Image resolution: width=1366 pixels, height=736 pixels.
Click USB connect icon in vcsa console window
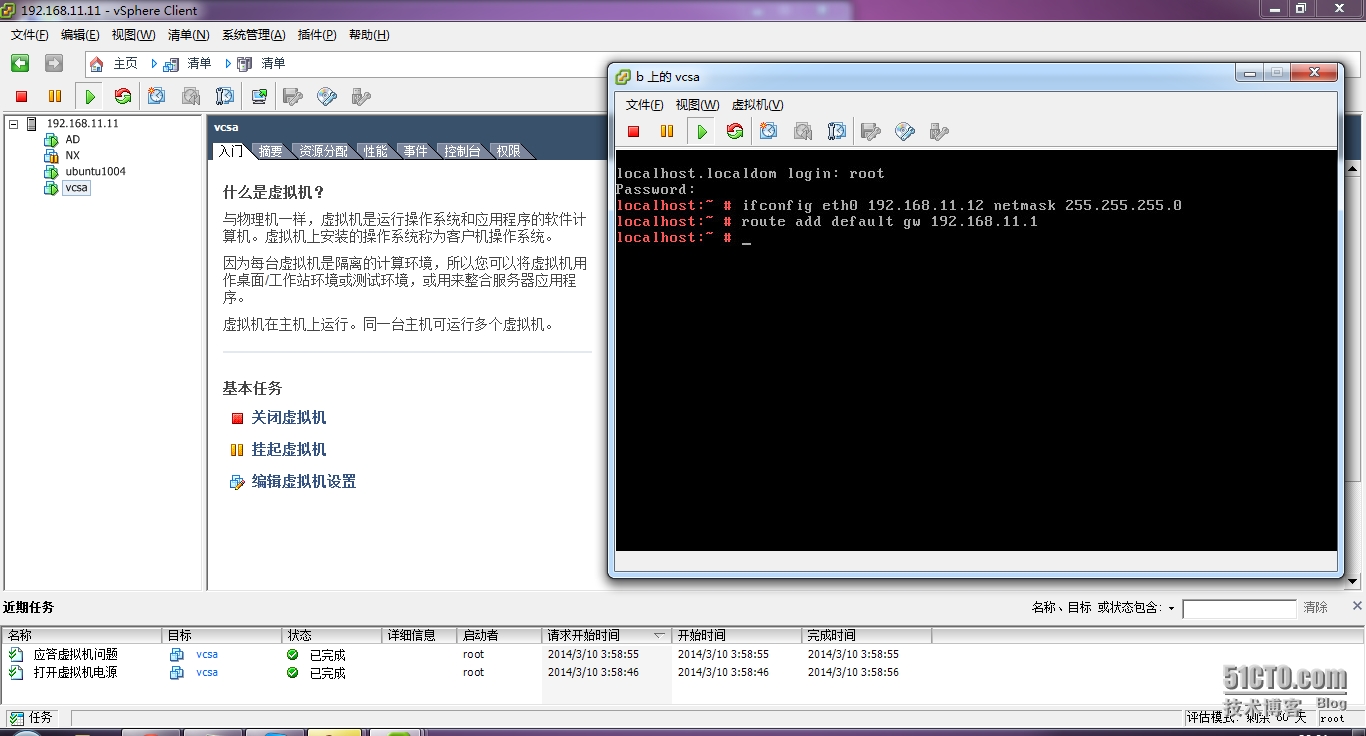939,131
